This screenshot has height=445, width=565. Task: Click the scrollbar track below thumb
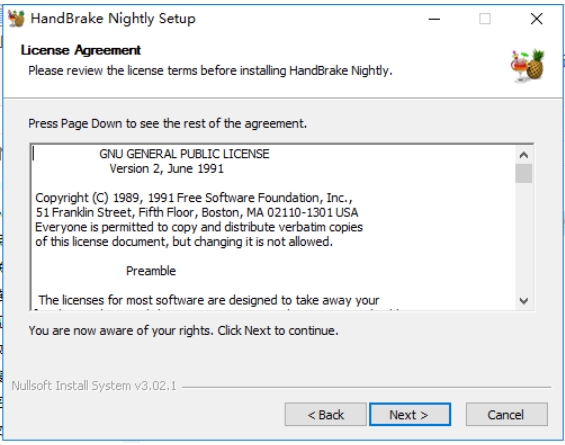tap(524, 237)
